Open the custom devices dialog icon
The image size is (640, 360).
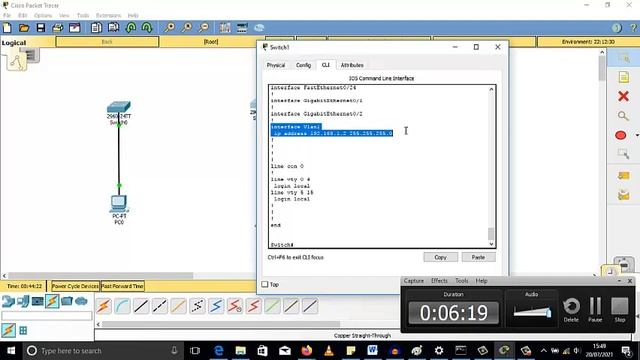[242, 28]
